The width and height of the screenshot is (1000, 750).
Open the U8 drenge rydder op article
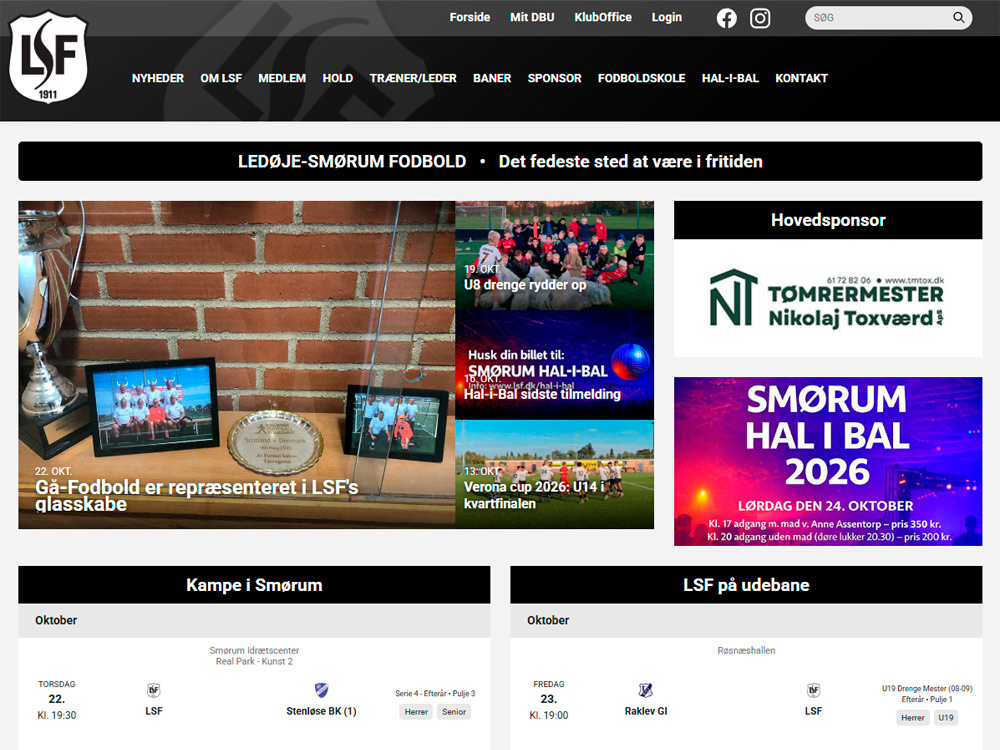click(x=554, y=256)
